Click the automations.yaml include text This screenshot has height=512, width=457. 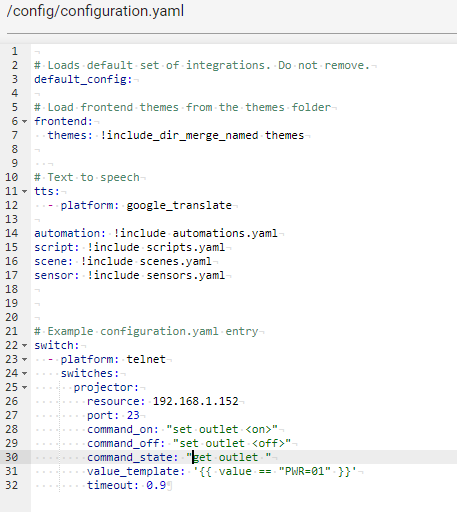tap(225, 233)
